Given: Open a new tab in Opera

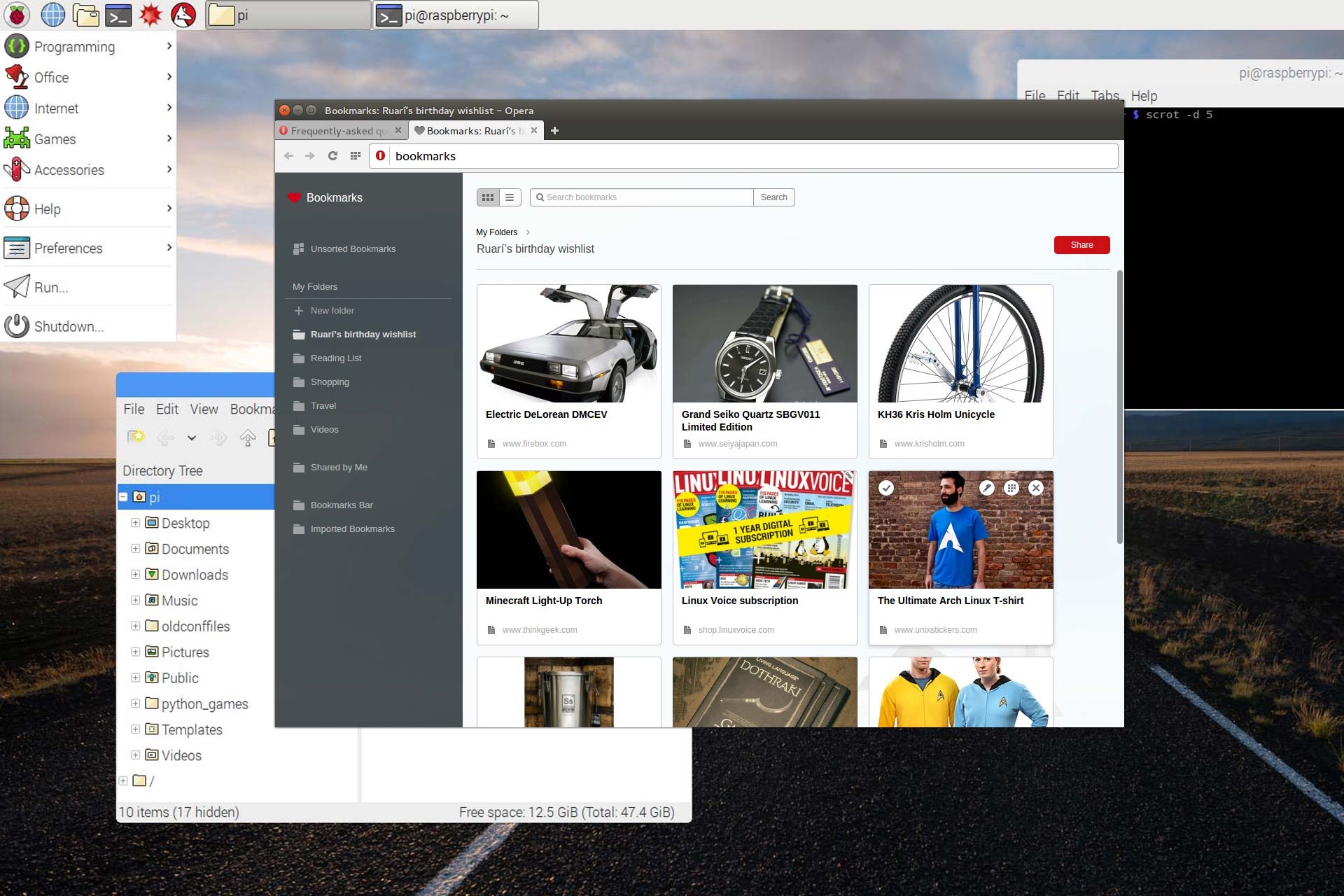Looking at the screenshot, I should (554, 131).
